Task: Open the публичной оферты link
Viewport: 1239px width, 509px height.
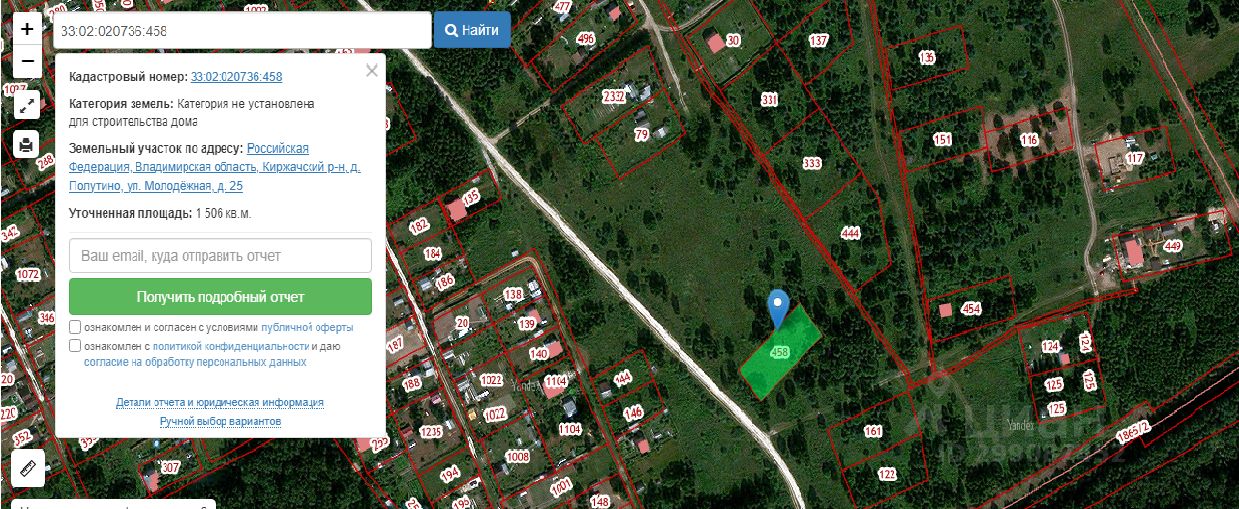Action: 307,328
